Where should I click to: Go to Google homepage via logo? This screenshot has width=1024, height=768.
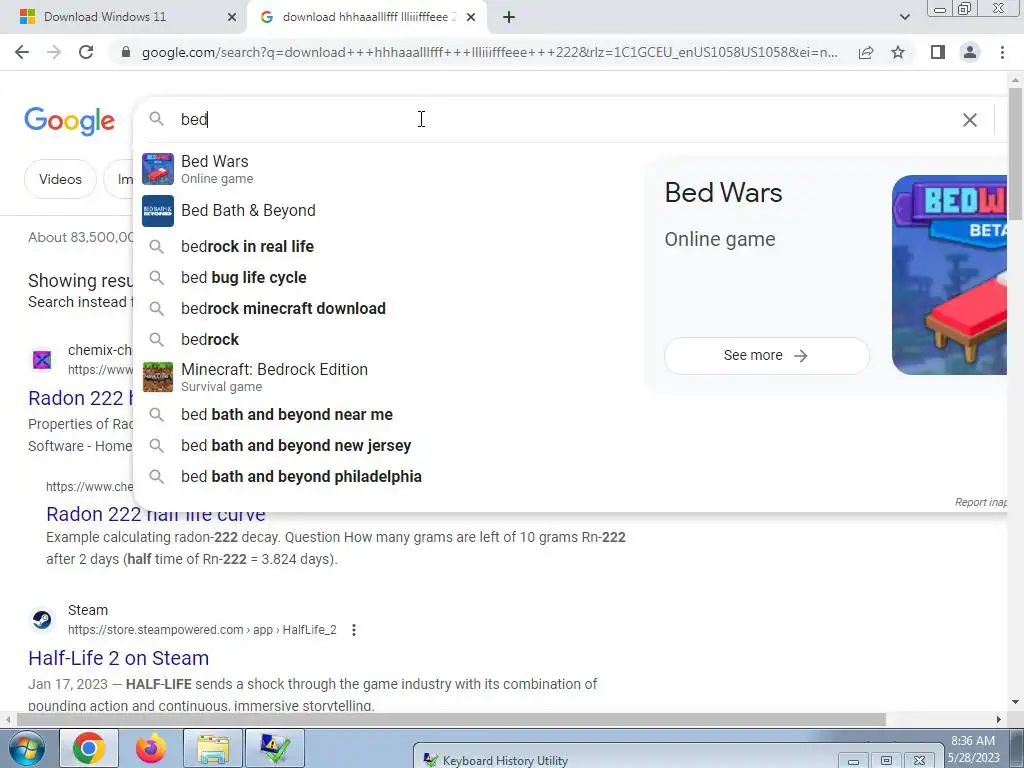click(69, 121)
